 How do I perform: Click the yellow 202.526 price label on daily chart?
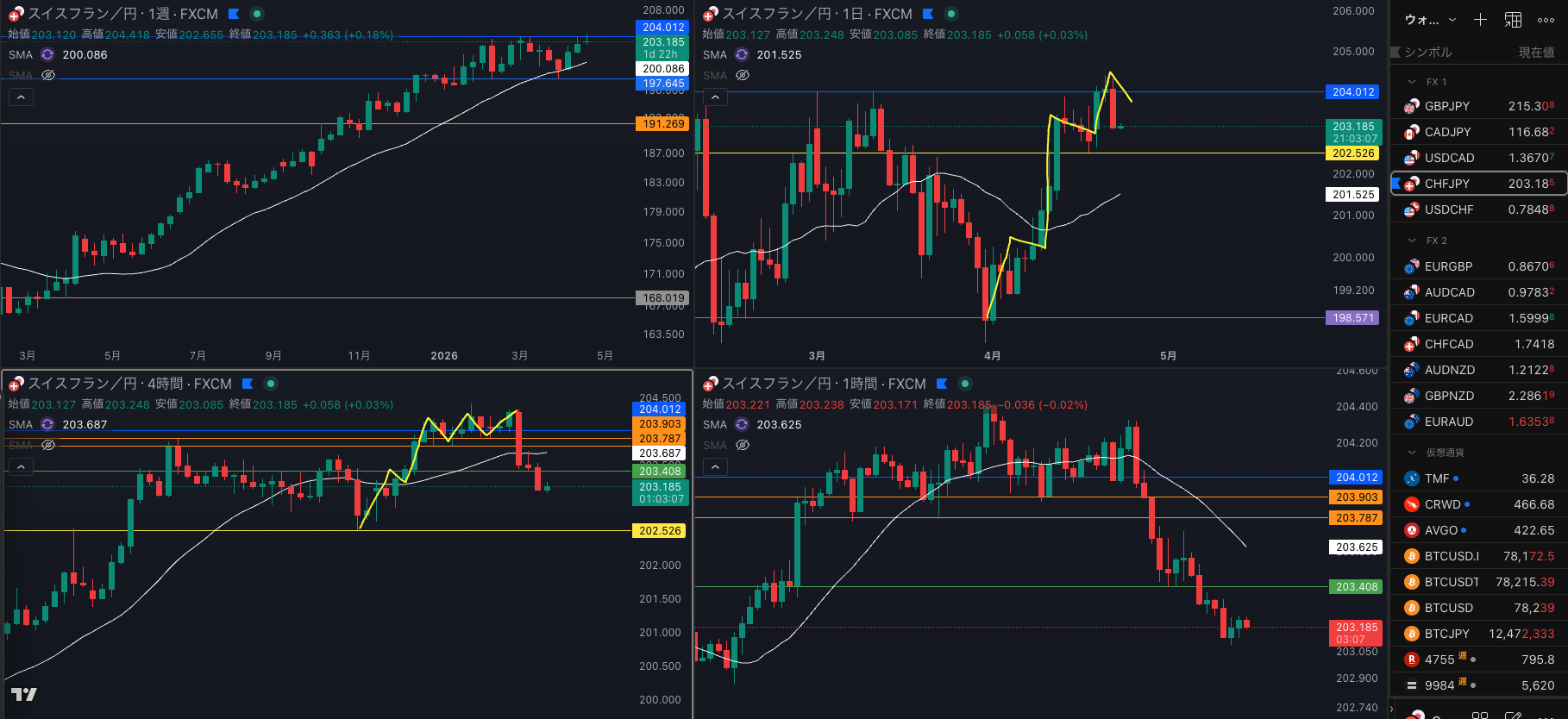click(x=1353, y=153)
